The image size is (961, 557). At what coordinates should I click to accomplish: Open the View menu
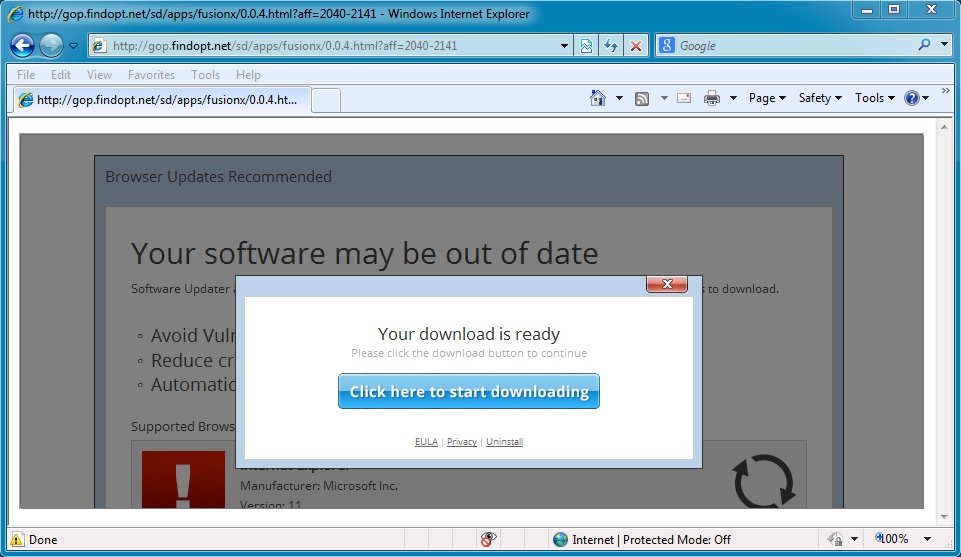point(99,75)
